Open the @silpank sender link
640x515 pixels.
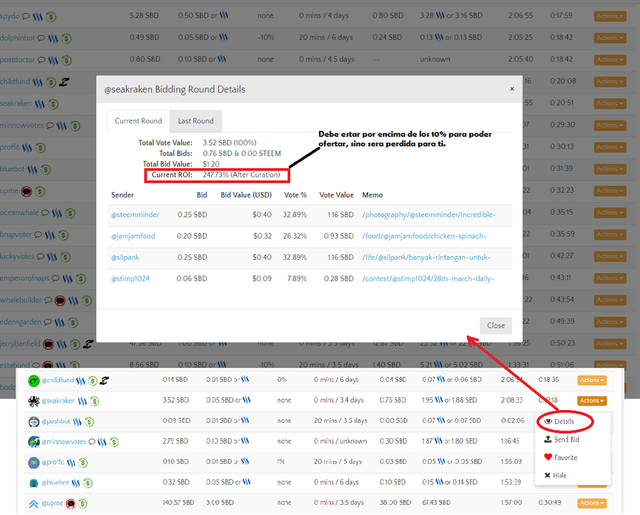[125, 257]
